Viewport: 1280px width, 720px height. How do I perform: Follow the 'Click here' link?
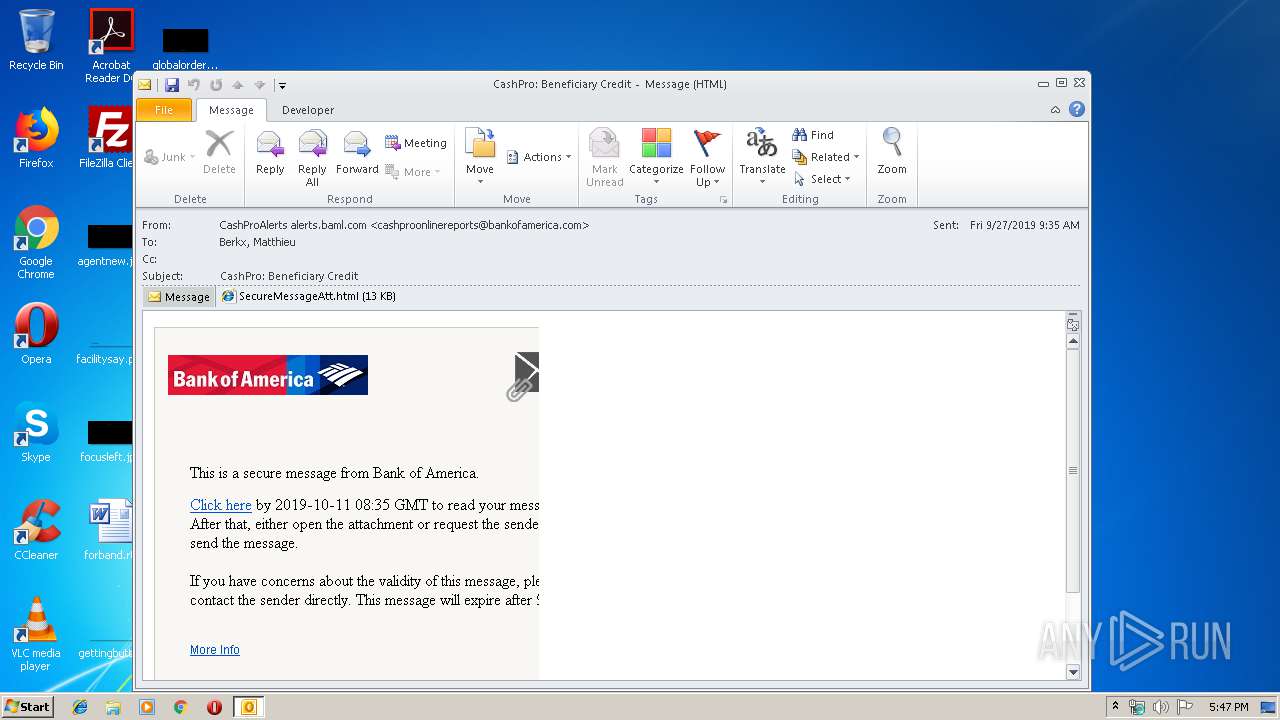click(221, 505)
